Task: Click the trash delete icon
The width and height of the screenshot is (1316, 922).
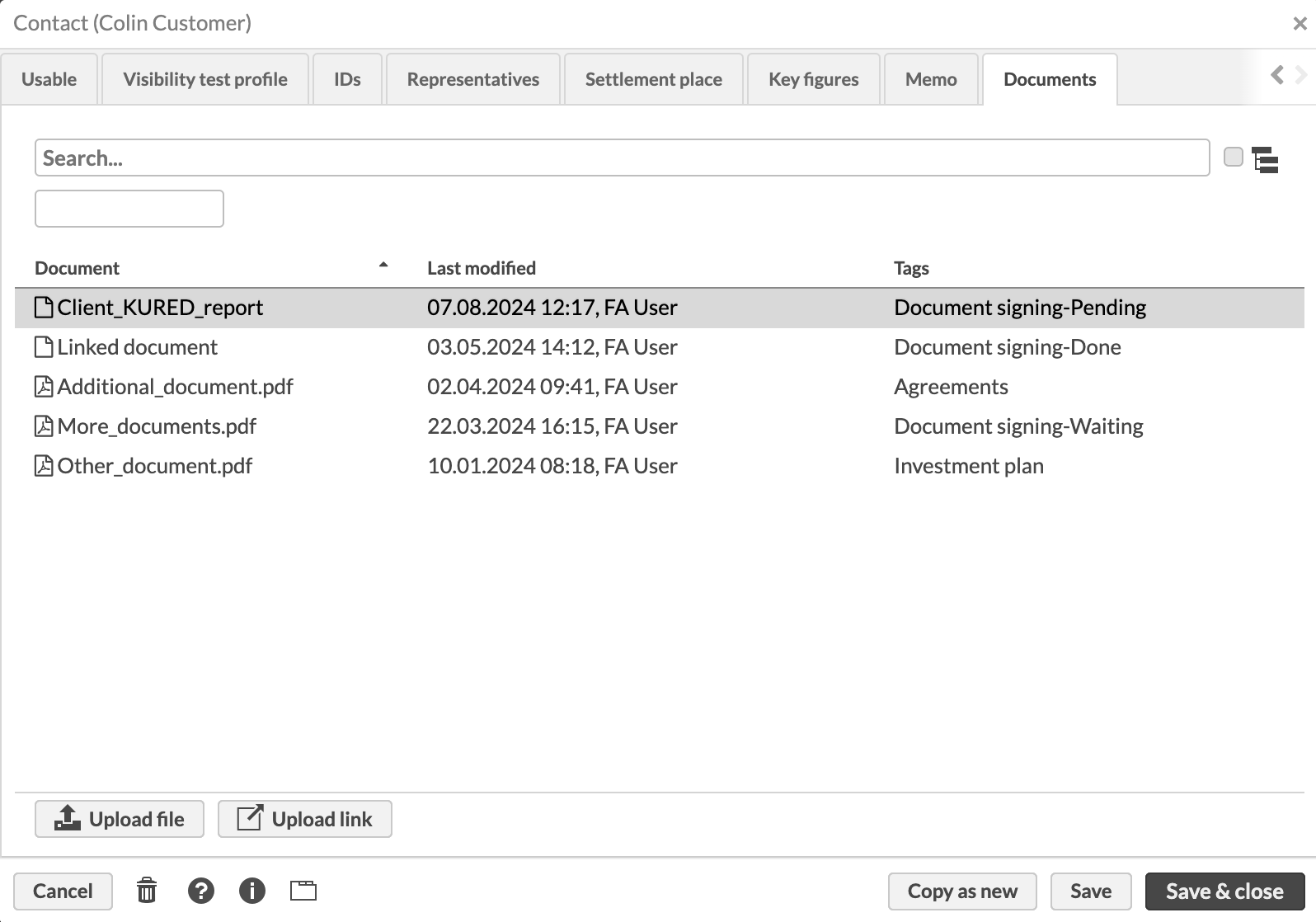Action: click(x=147, y=891)
